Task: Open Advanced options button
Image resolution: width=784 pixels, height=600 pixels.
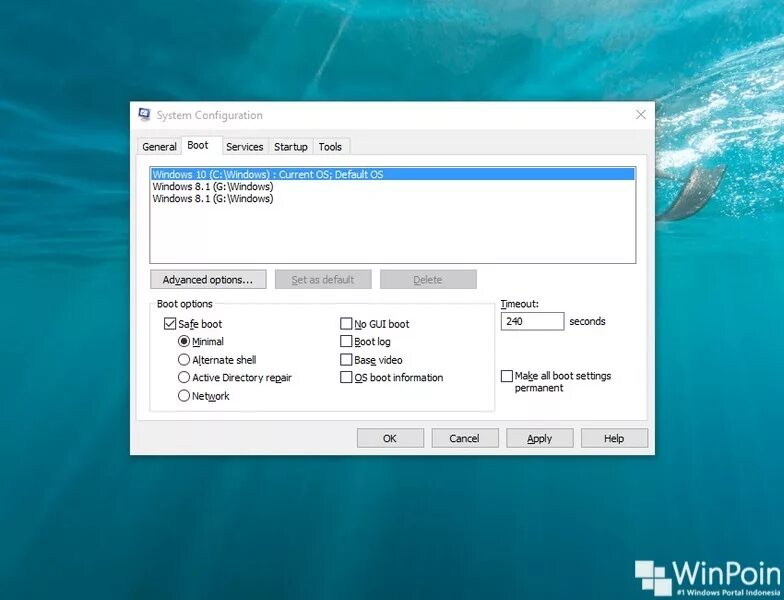Action: coord(208,280)
